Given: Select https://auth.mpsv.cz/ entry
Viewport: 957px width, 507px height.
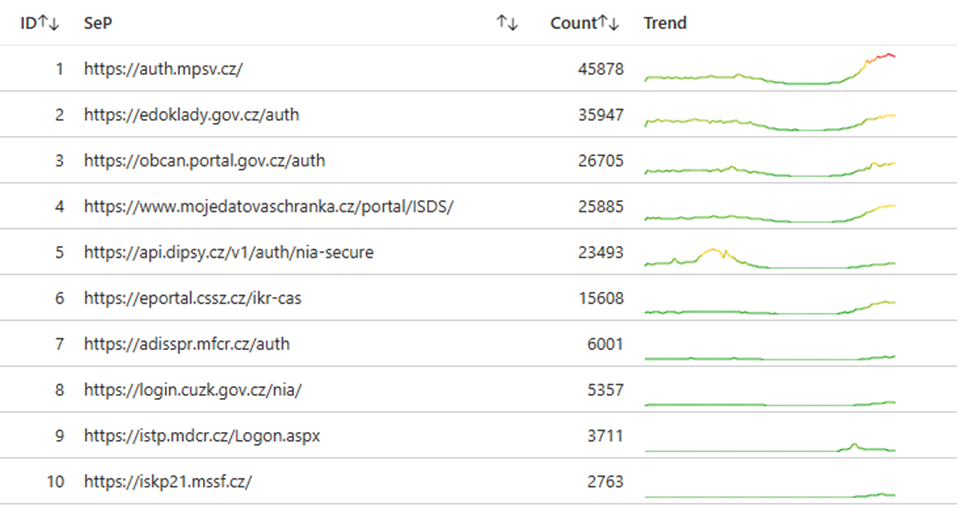Looking at the screenshot, I should pyautogui.click(x=163, y=69).
